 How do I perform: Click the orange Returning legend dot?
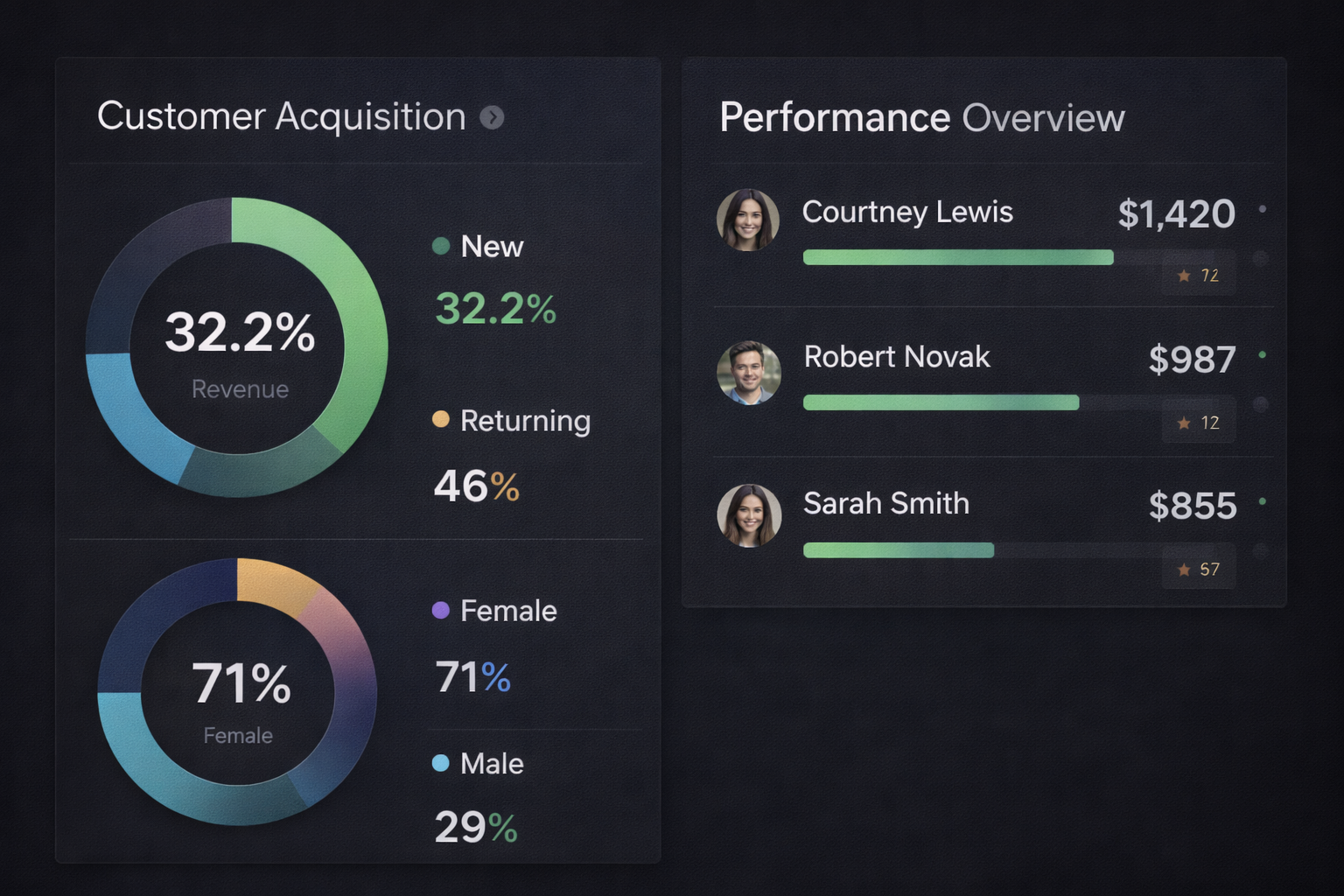pos(441,420)
